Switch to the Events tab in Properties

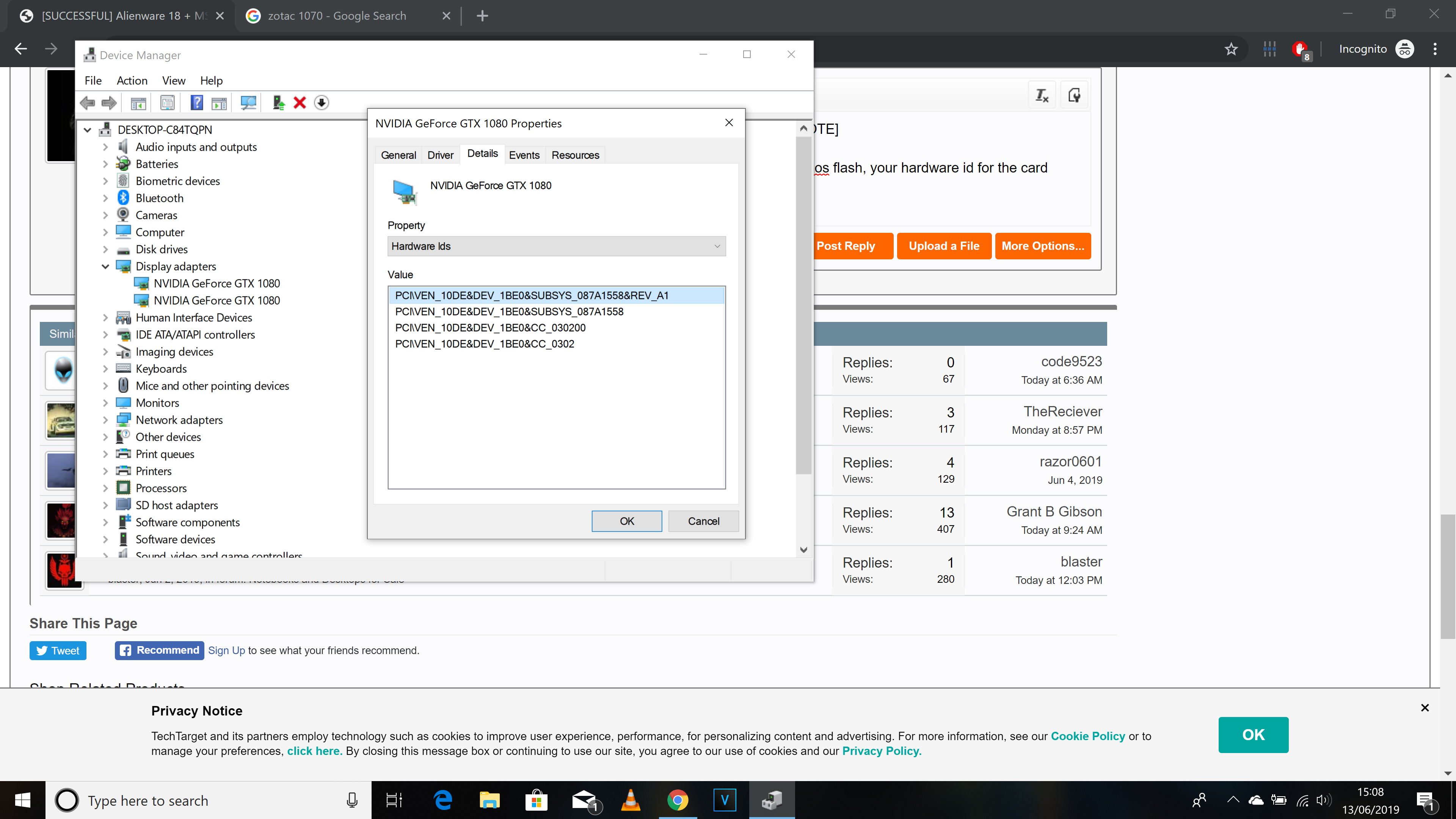pos(524,155)
